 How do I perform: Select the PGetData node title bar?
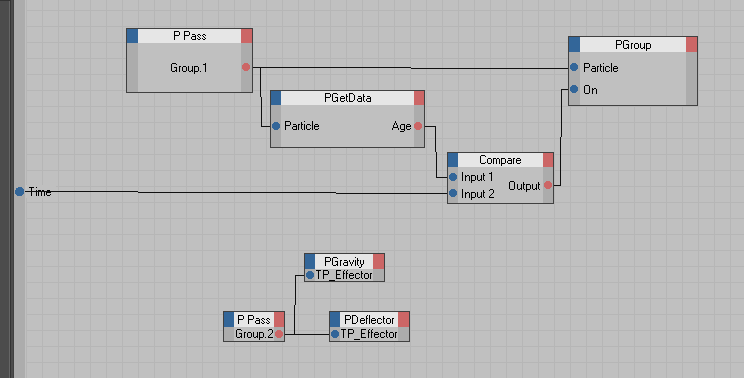tap(347, 98)
